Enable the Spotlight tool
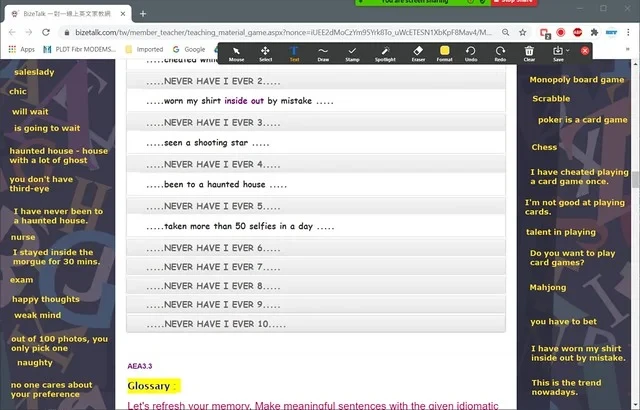Viewport: 640px width, 410px height. tap(385, 54)
